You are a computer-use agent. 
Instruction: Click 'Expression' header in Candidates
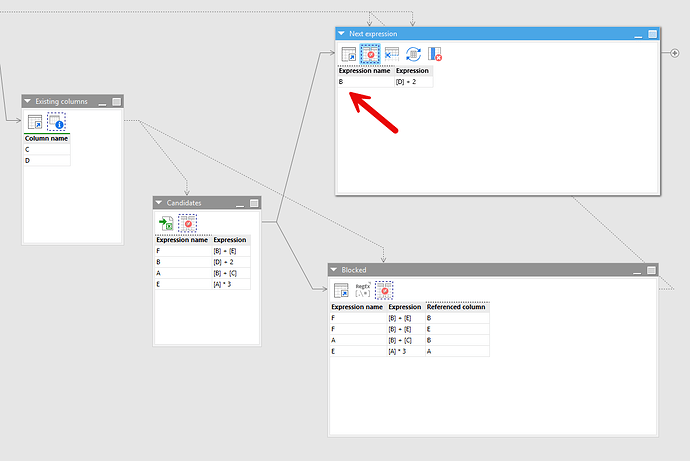231,240
